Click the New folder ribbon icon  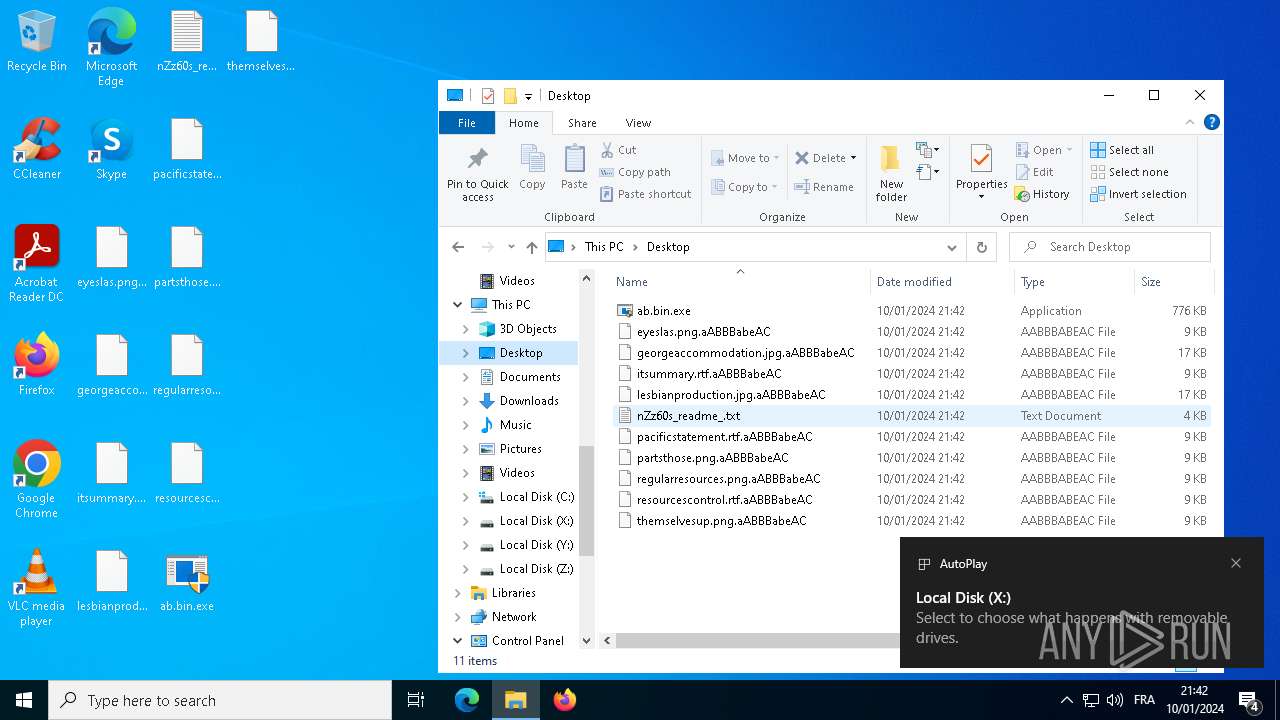tap(891, 173)
